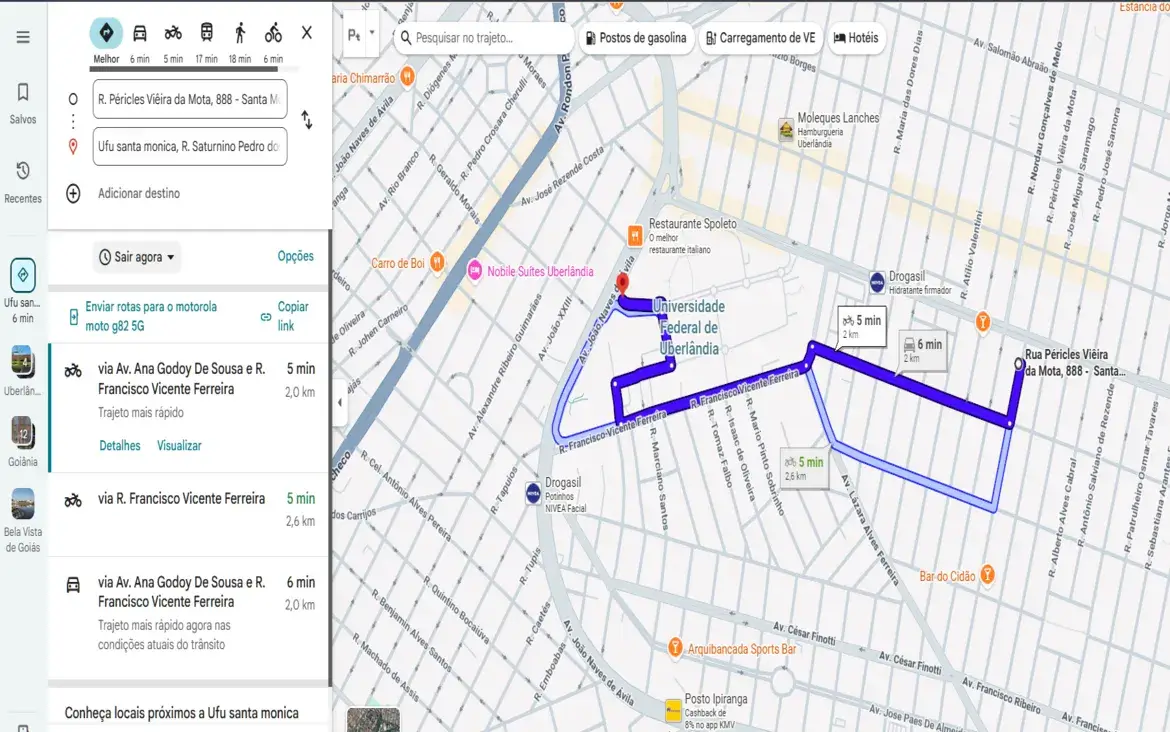Select the driving car mode

pos(138,32)
